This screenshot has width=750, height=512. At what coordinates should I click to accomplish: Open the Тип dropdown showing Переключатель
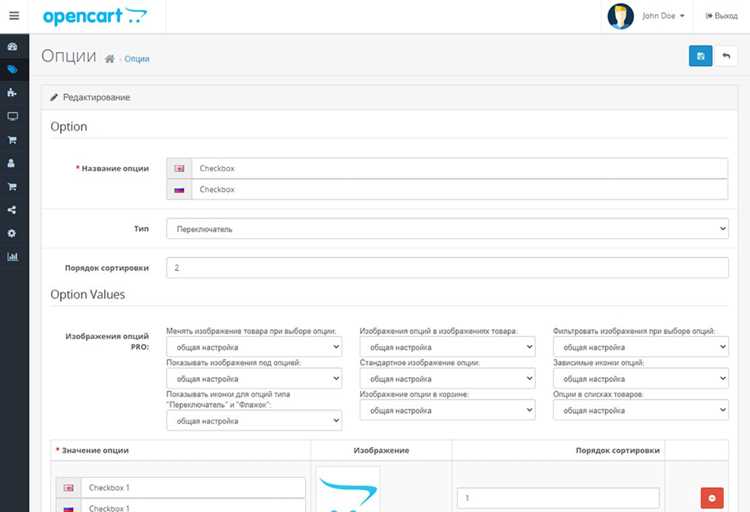coord(447,229)
